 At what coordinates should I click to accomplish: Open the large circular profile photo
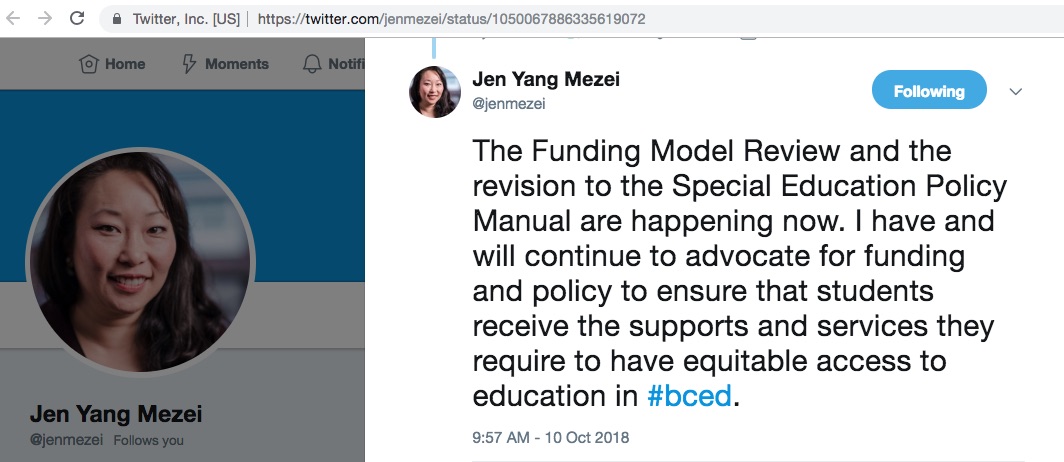[140, 263]
